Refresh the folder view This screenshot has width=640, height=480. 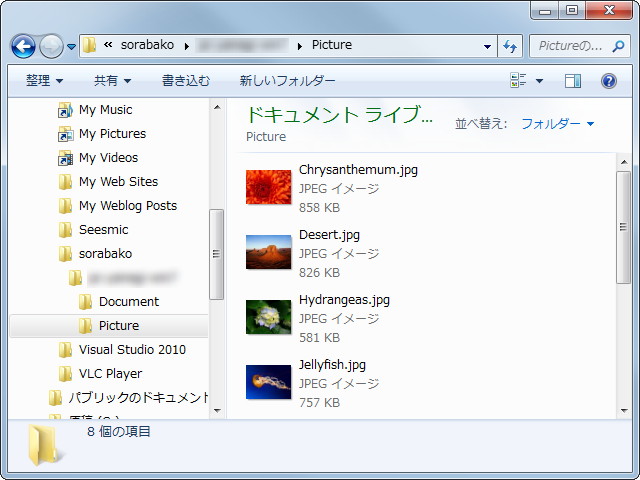(x=510, y=46)
